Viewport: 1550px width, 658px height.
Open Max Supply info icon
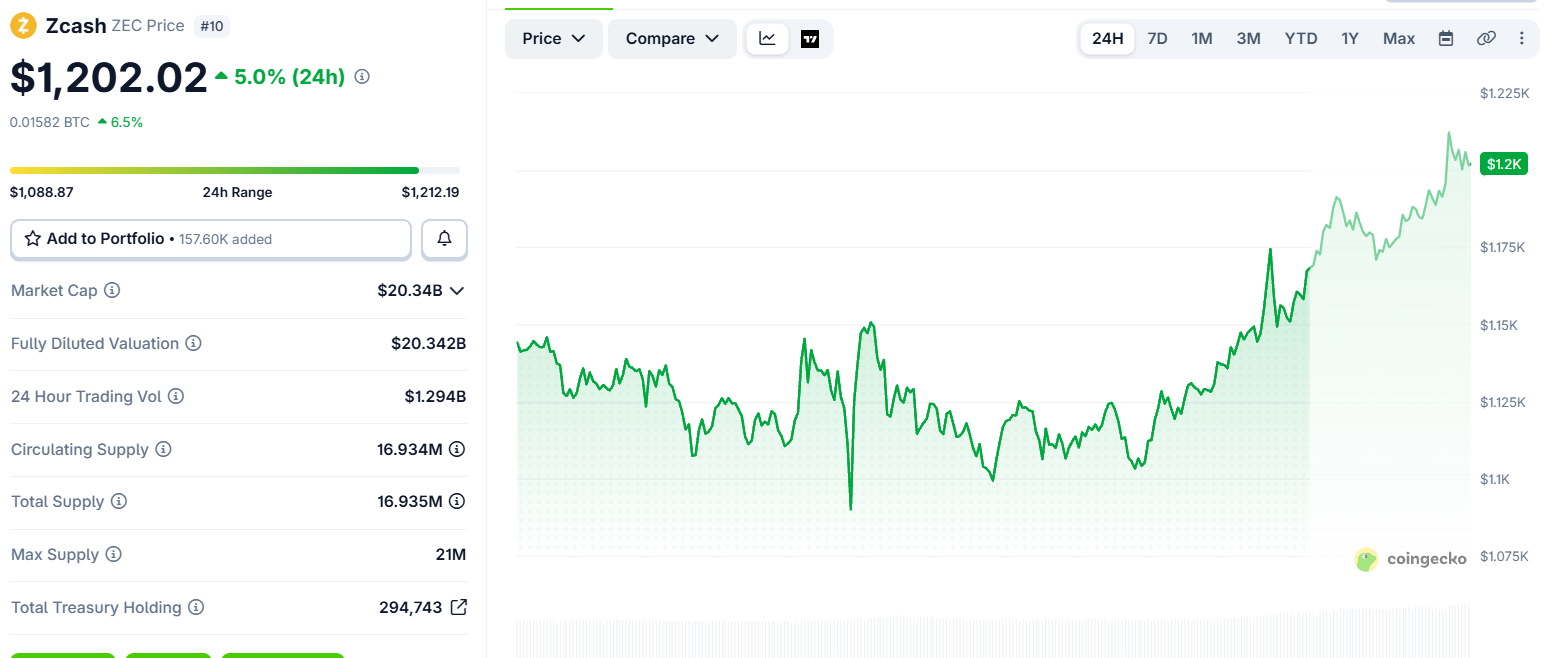(x=114, y=555)
